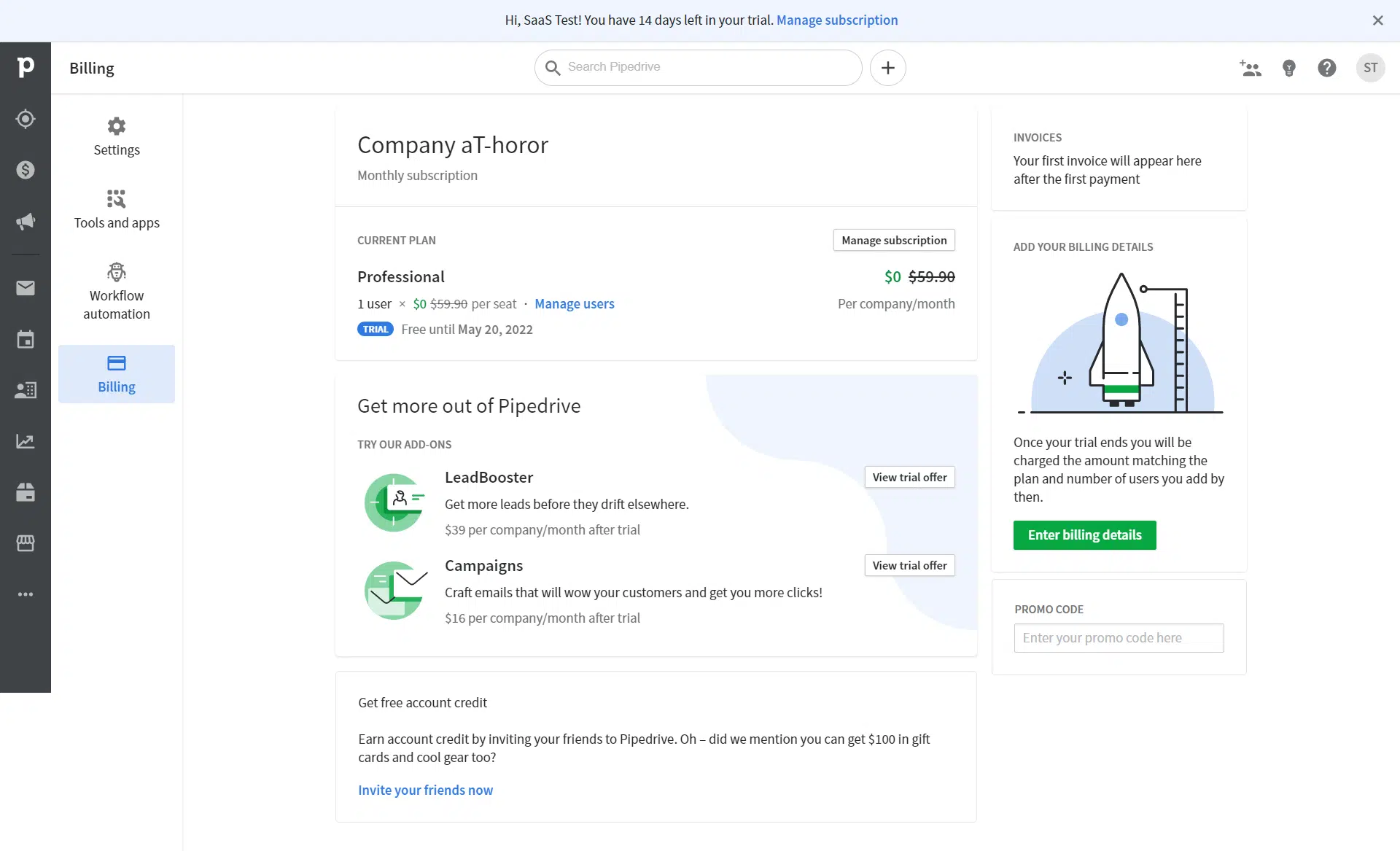Click the "Per company/month" label
This screenshot has width=1400, height=851.
(x=896, y=304)
